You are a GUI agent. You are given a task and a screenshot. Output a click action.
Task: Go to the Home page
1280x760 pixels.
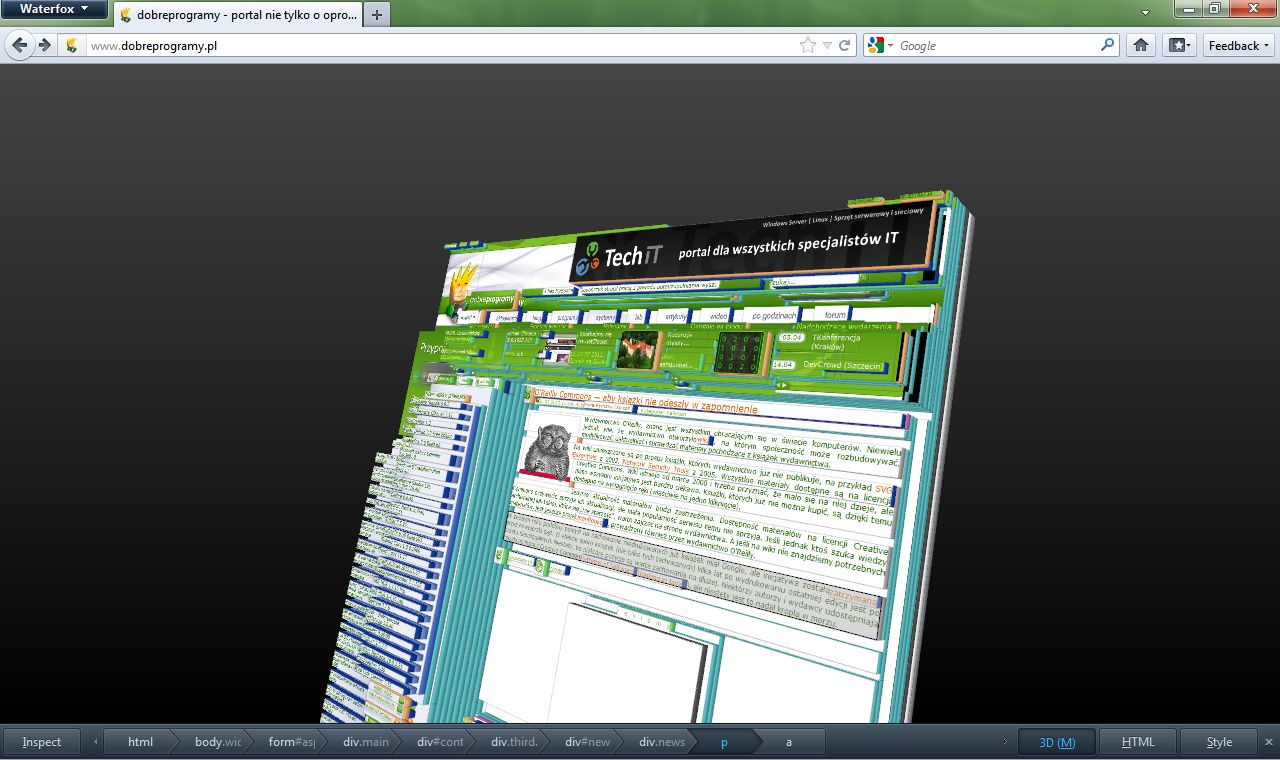[x=1140, y=45]
